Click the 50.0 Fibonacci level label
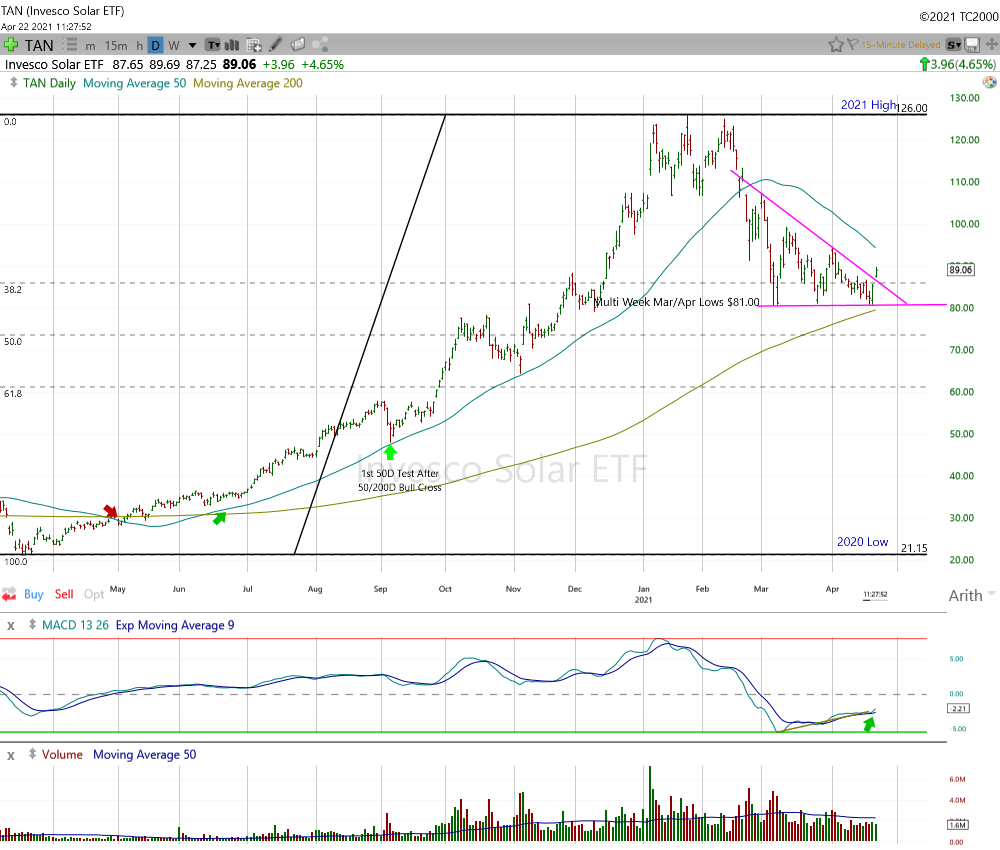 (x=13, y=341)
